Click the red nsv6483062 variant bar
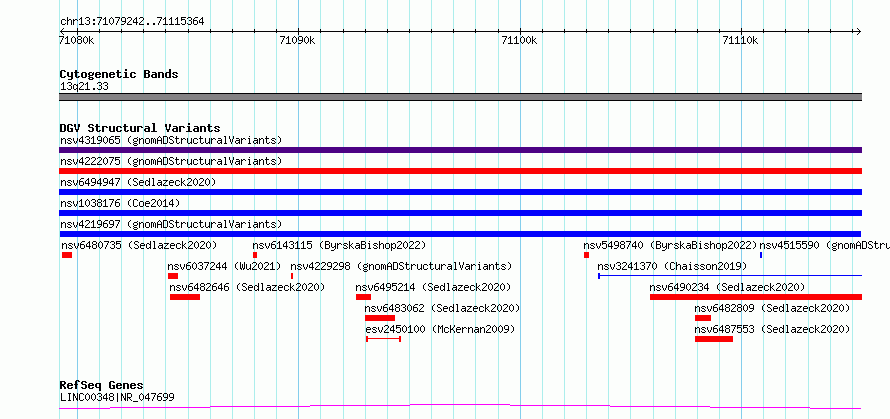Screen dimensions: 890x419 pos(380,319)
